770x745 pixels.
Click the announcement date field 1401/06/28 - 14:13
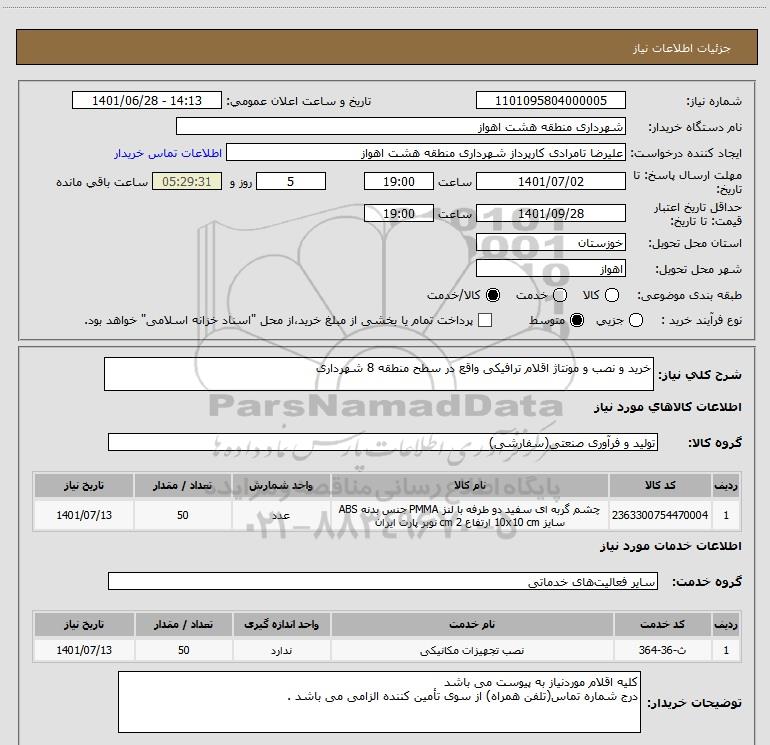click(x=147, y=100)
